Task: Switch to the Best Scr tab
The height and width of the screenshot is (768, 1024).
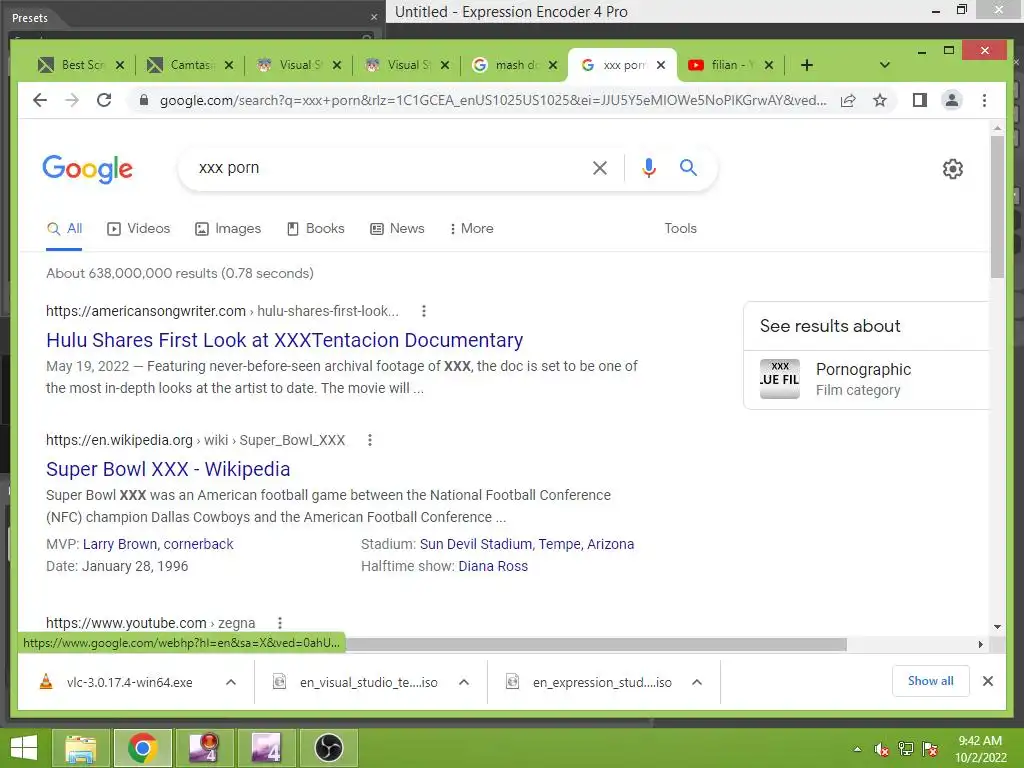Action: [x=82, y=65]
